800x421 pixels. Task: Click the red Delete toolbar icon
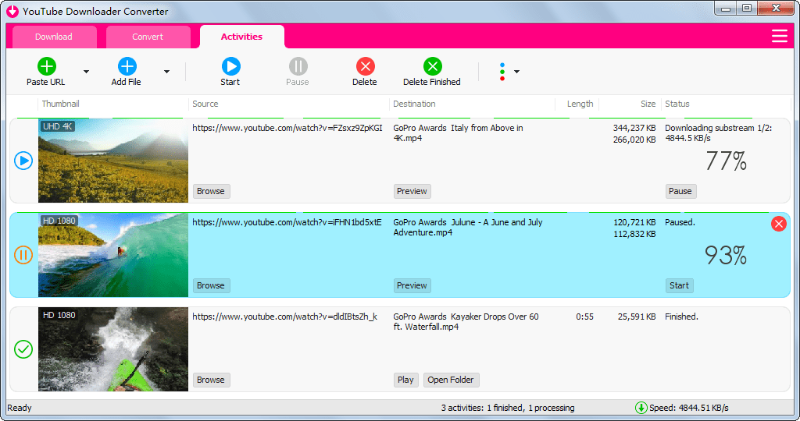pos(365,66)
